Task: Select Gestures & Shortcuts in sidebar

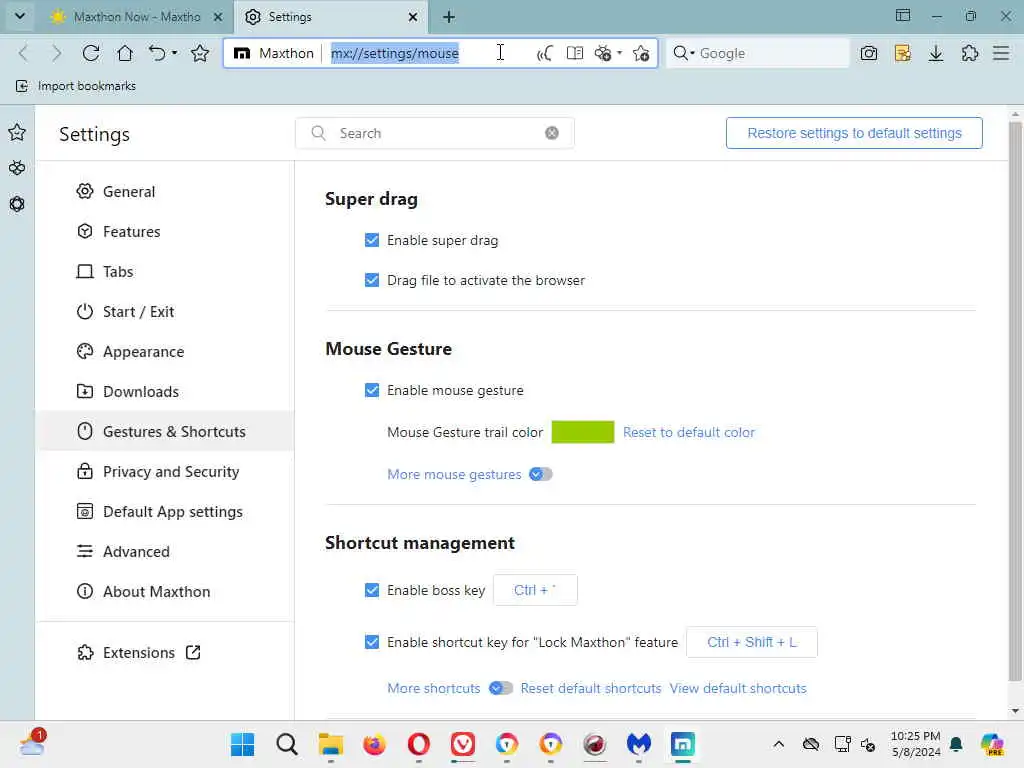Action: coord(165,432)
